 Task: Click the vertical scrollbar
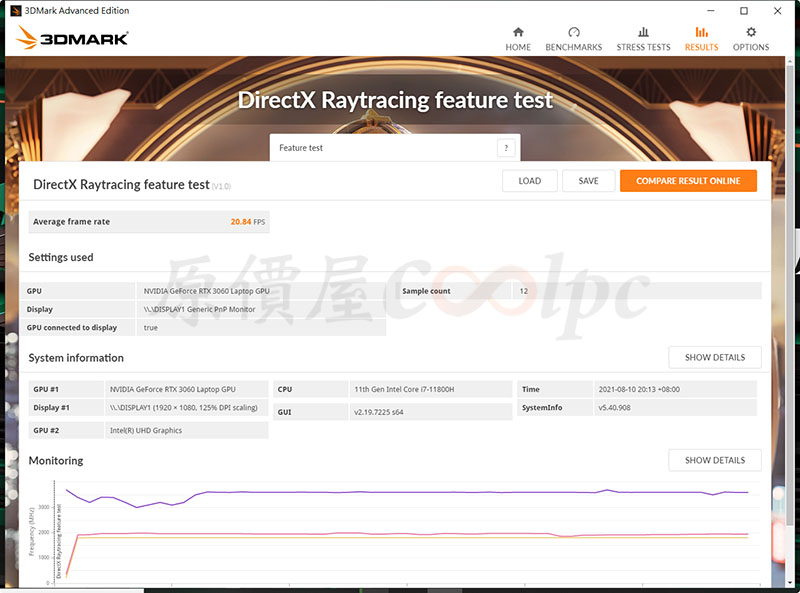coord(790,296)
